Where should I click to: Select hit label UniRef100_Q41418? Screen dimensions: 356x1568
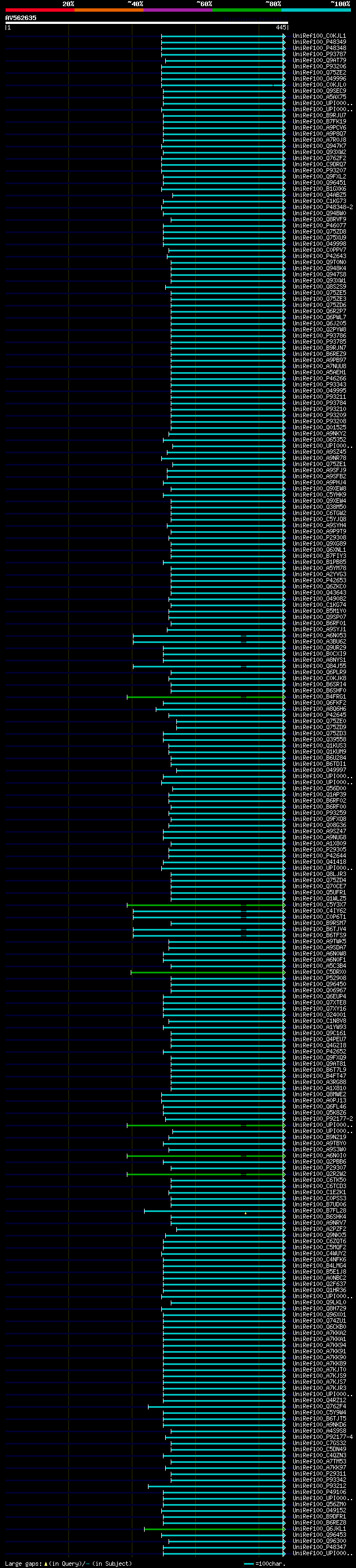point(319,863)
